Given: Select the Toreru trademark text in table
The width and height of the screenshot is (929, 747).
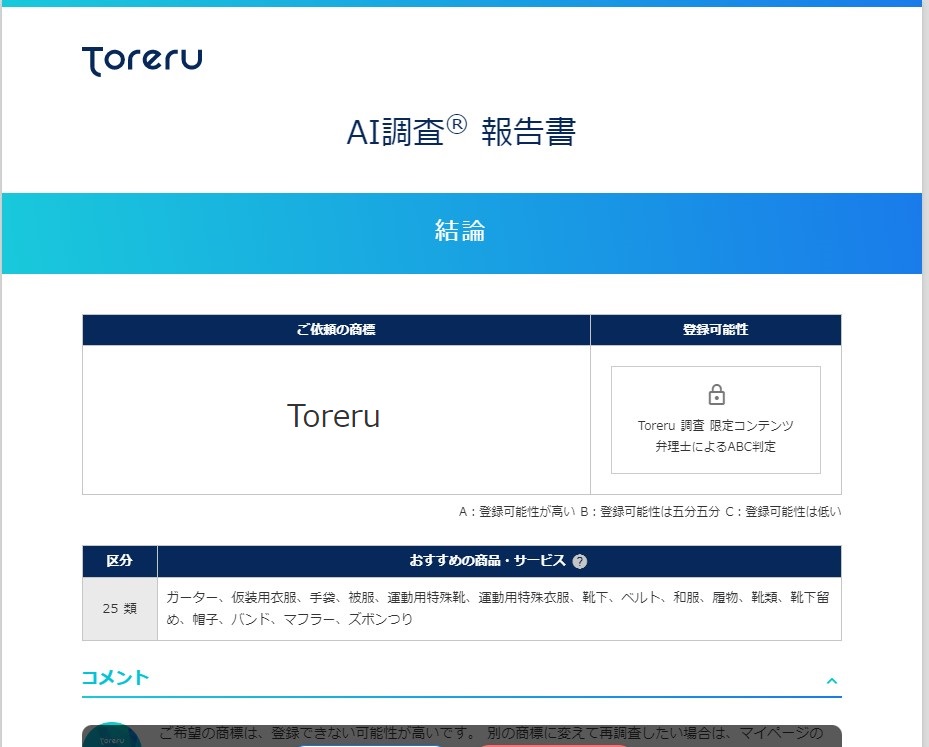Looking at the screenshot, I should click(334, 416).
